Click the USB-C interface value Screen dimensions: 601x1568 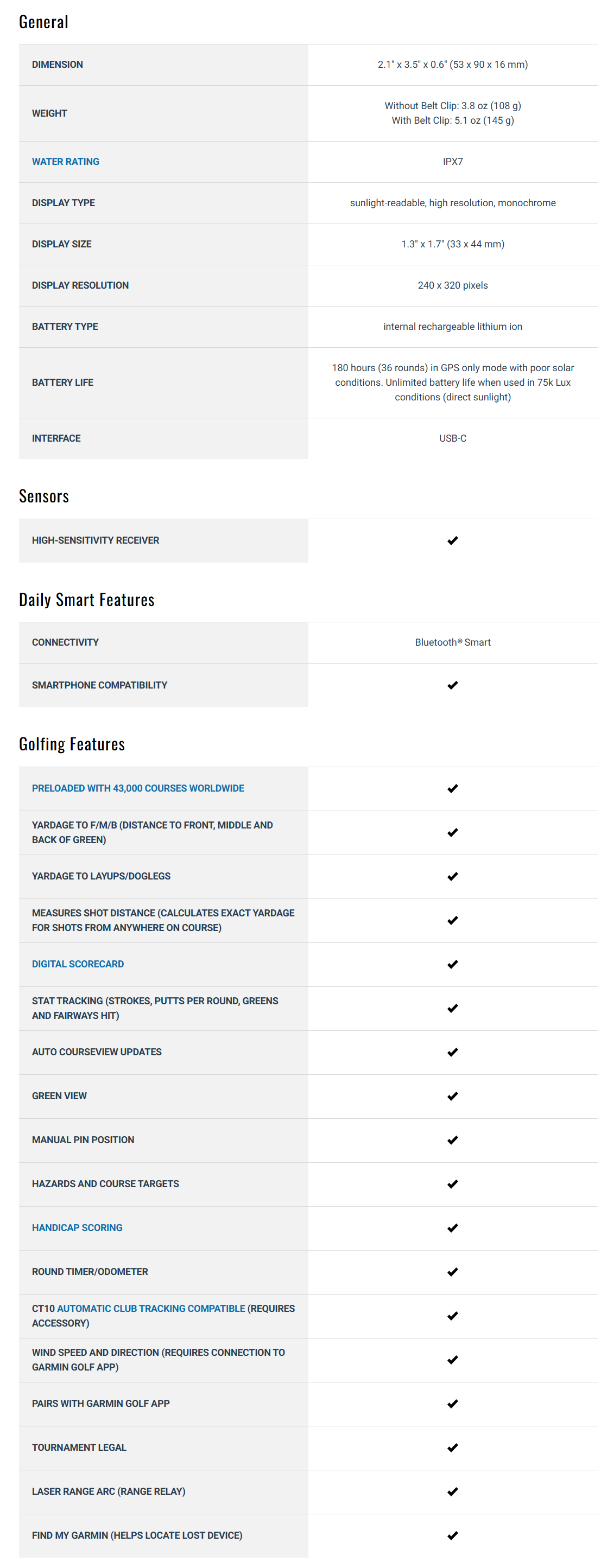(x=452, y=438)
